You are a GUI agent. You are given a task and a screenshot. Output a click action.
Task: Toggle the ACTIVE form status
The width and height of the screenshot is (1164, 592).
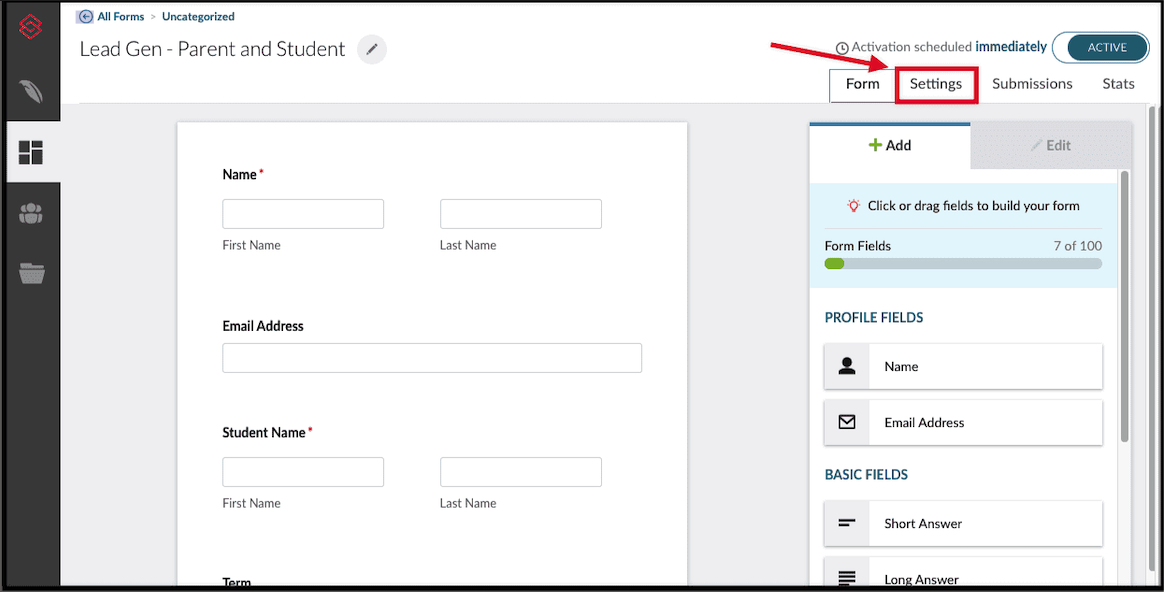tap(1100, 47)
